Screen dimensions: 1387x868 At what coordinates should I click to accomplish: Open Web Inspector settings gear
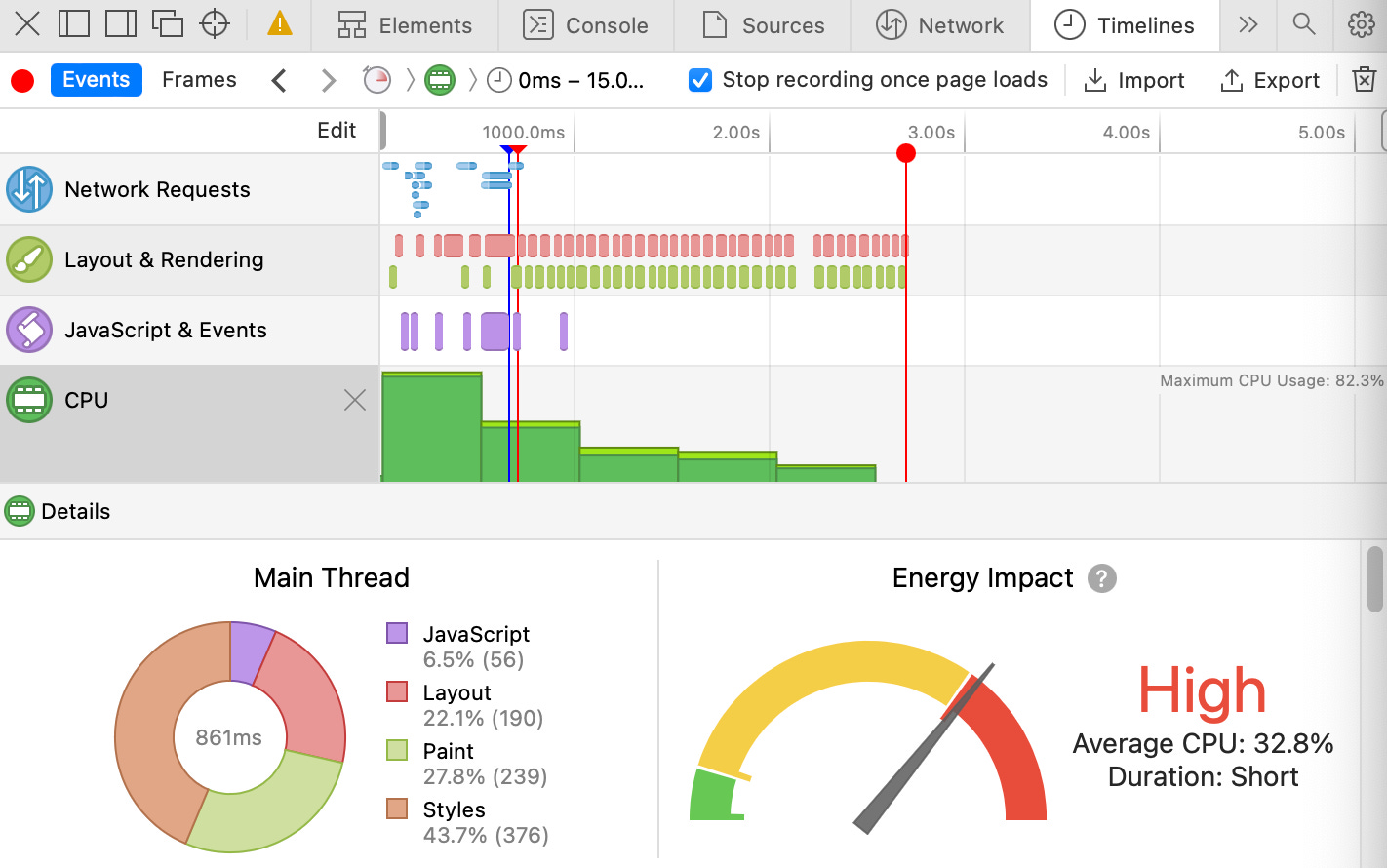click(x=1361, y=24)
